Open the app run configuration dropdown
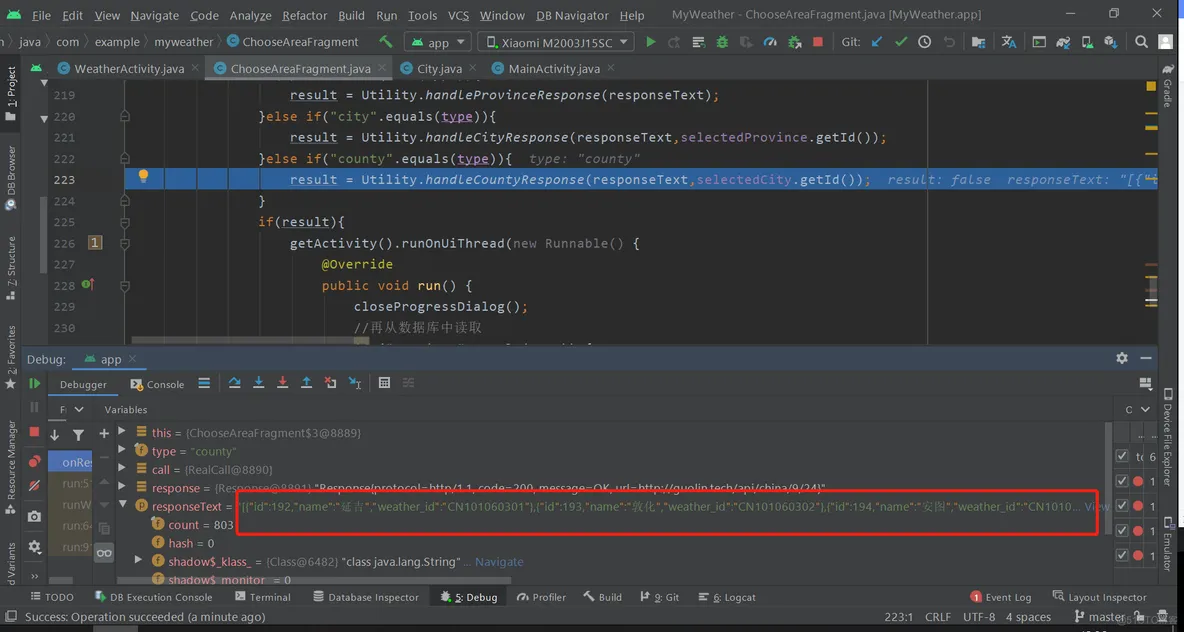Viewport: 1184px width, 632px height. pyautogui.click(x=438, y=42)
